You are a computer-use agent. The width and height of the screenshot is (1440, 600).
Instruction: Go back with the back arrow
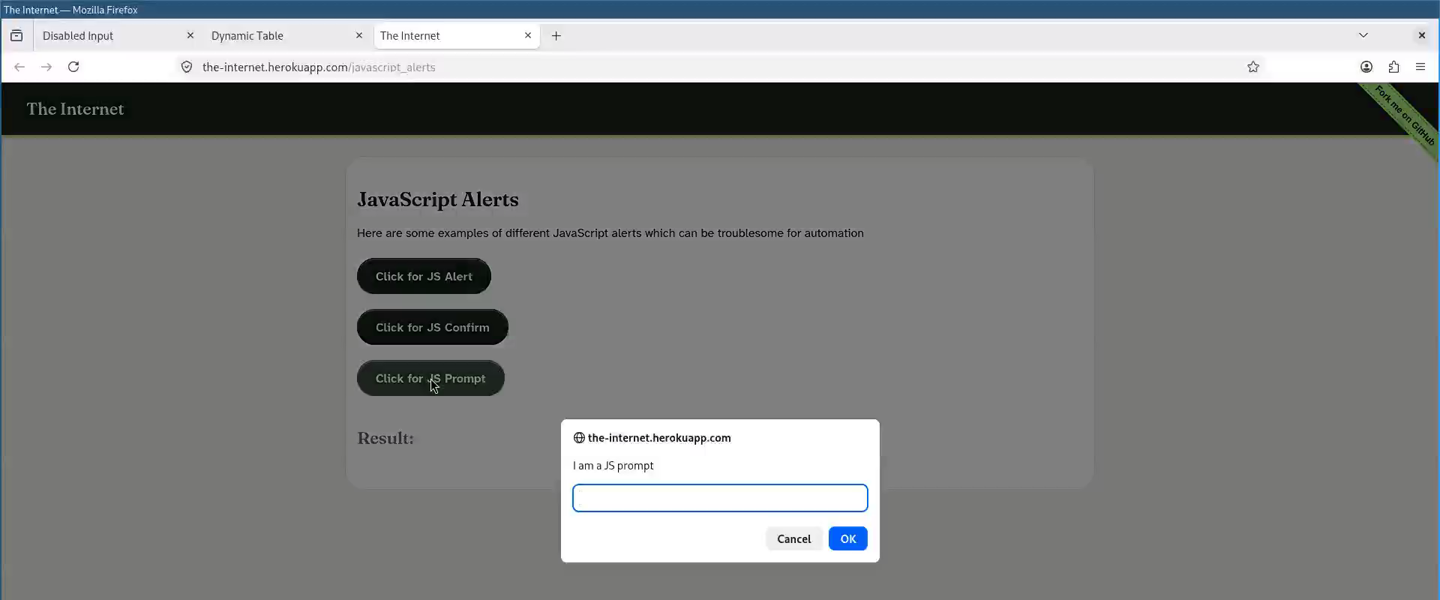tap(19, 67)
